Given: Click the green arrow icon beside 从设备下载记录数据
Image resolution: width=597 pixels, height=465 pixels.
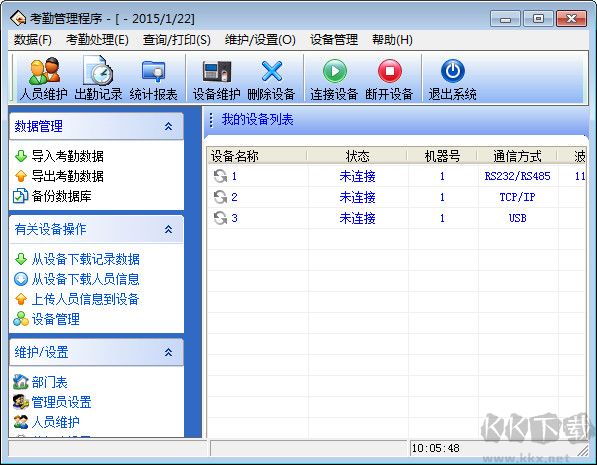Looking at the screenshot, I should click(x=21, y=259).
